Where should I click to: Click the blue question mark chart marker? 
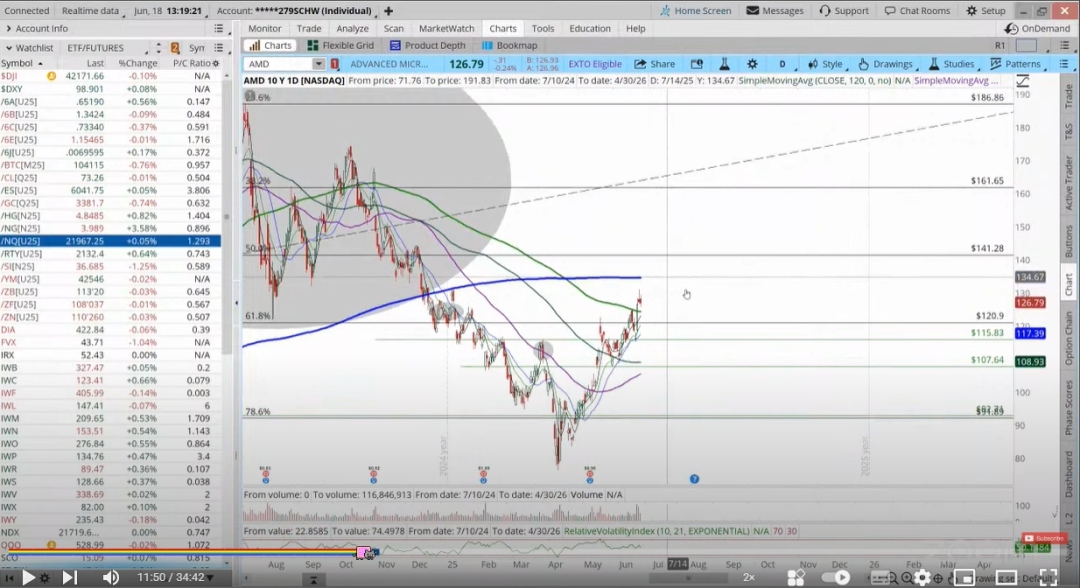tap(694, 479)
